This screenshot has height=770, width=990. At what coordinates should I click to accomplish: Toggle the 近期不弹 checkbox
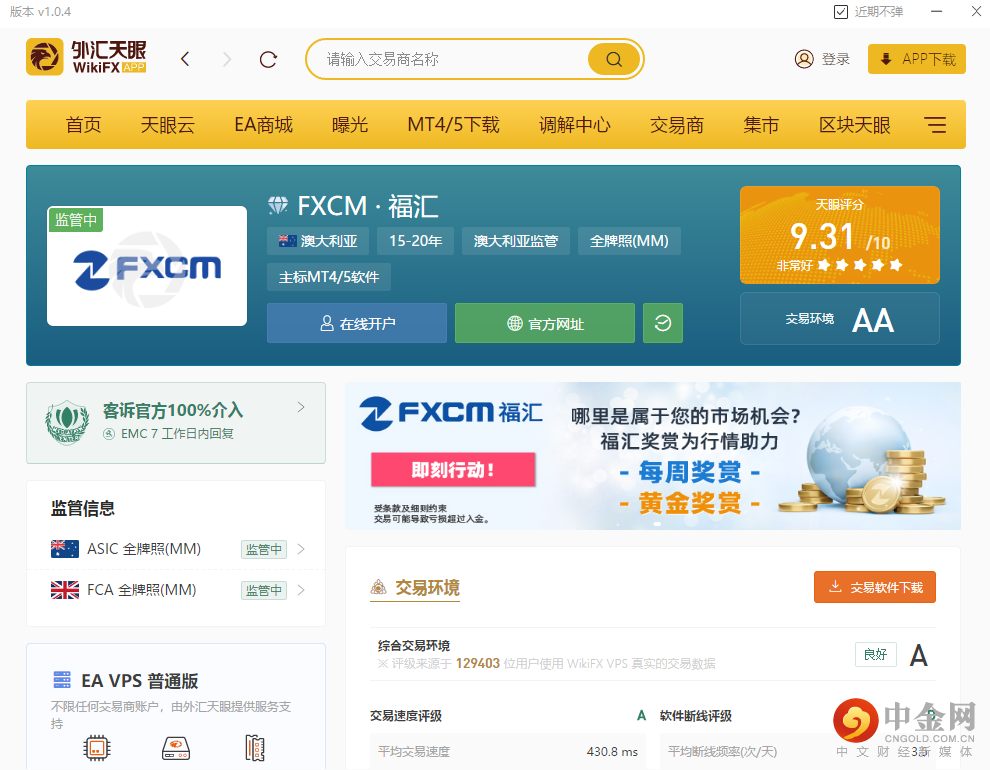(x=841, y=12)
